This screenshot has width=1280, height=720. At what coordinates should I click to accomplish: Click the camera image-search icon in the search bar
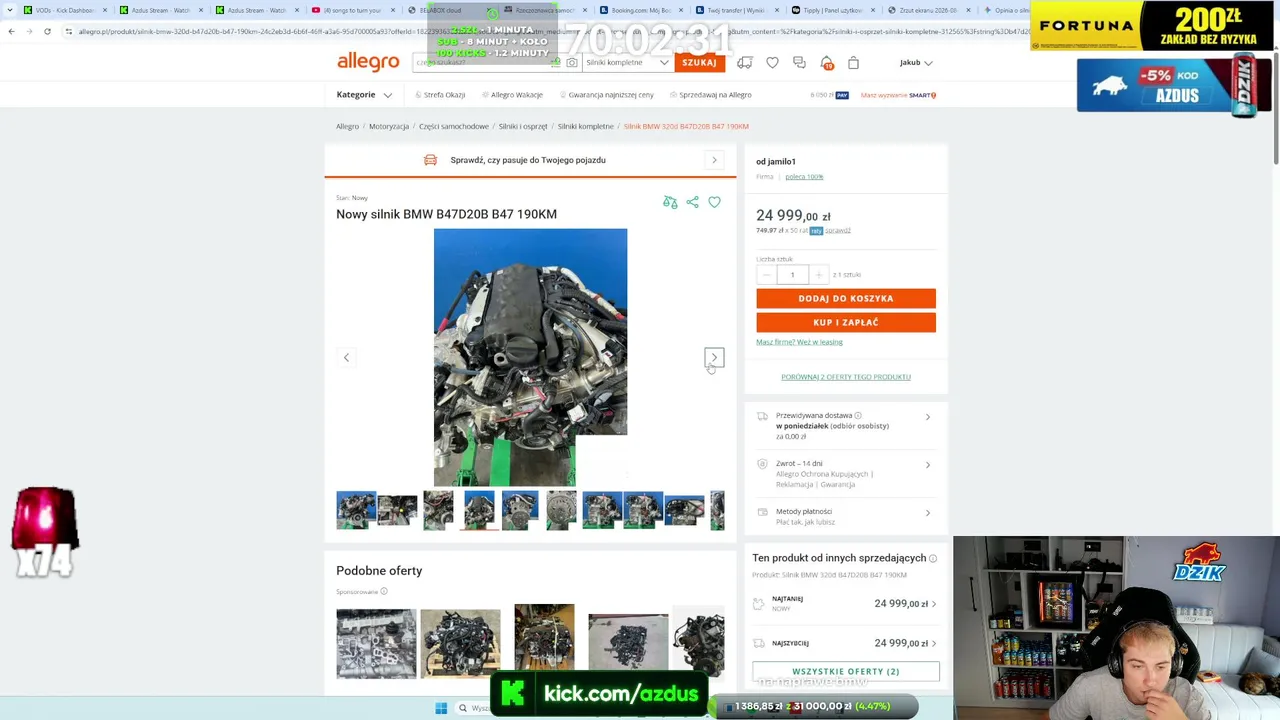(572, 62)
